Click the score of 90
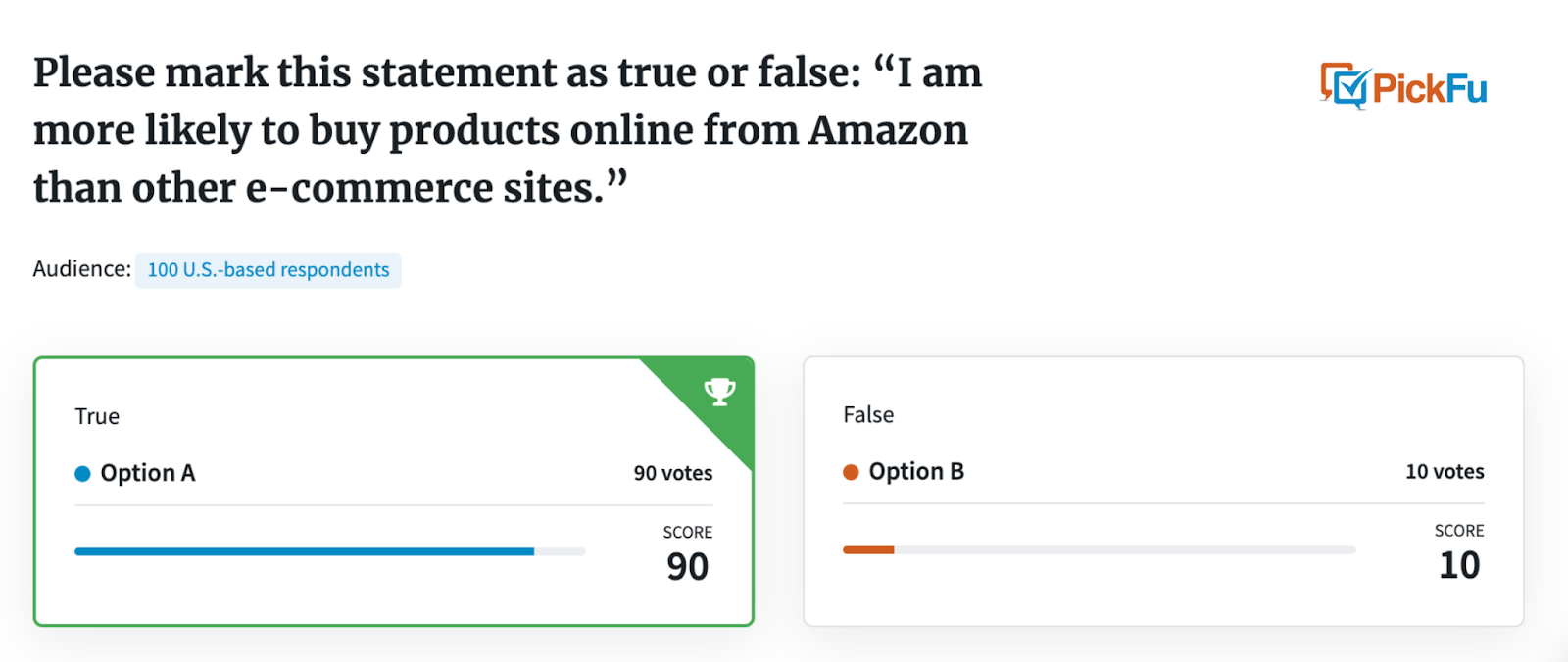The width and height of the screenshot is (1568, 662). [x=688, y=567]
